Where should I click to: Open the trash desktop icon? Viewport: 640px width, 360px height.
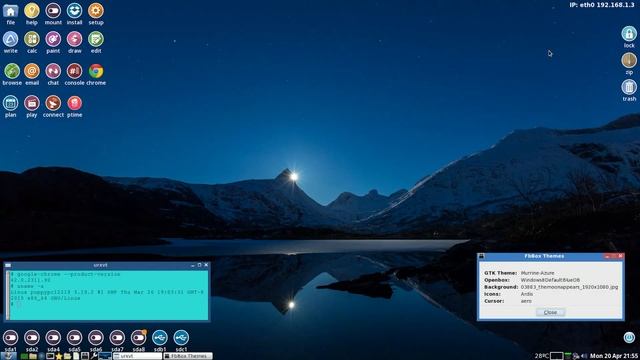click(629, 87)
